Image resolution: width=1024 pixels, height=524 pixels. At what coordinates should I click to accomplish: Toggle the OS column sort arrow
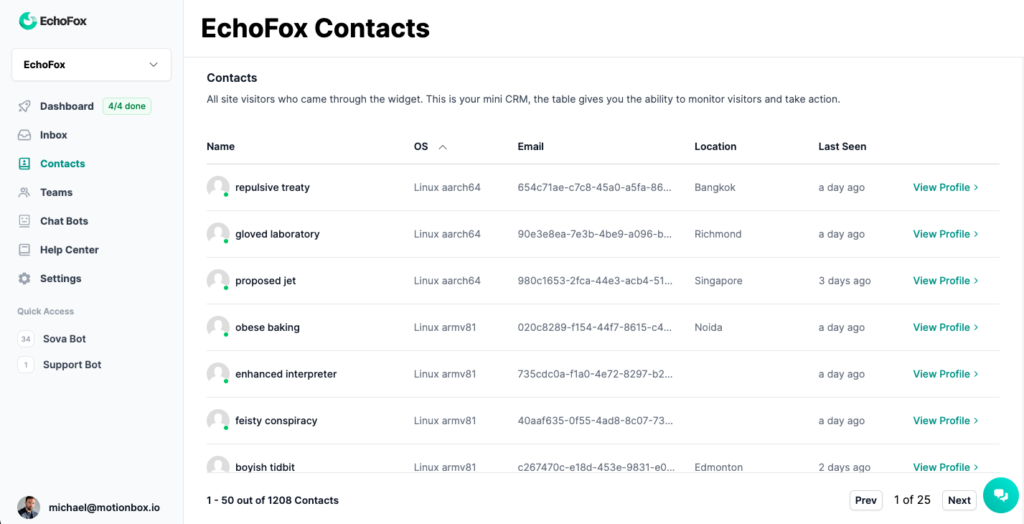[x=443, y=147]
